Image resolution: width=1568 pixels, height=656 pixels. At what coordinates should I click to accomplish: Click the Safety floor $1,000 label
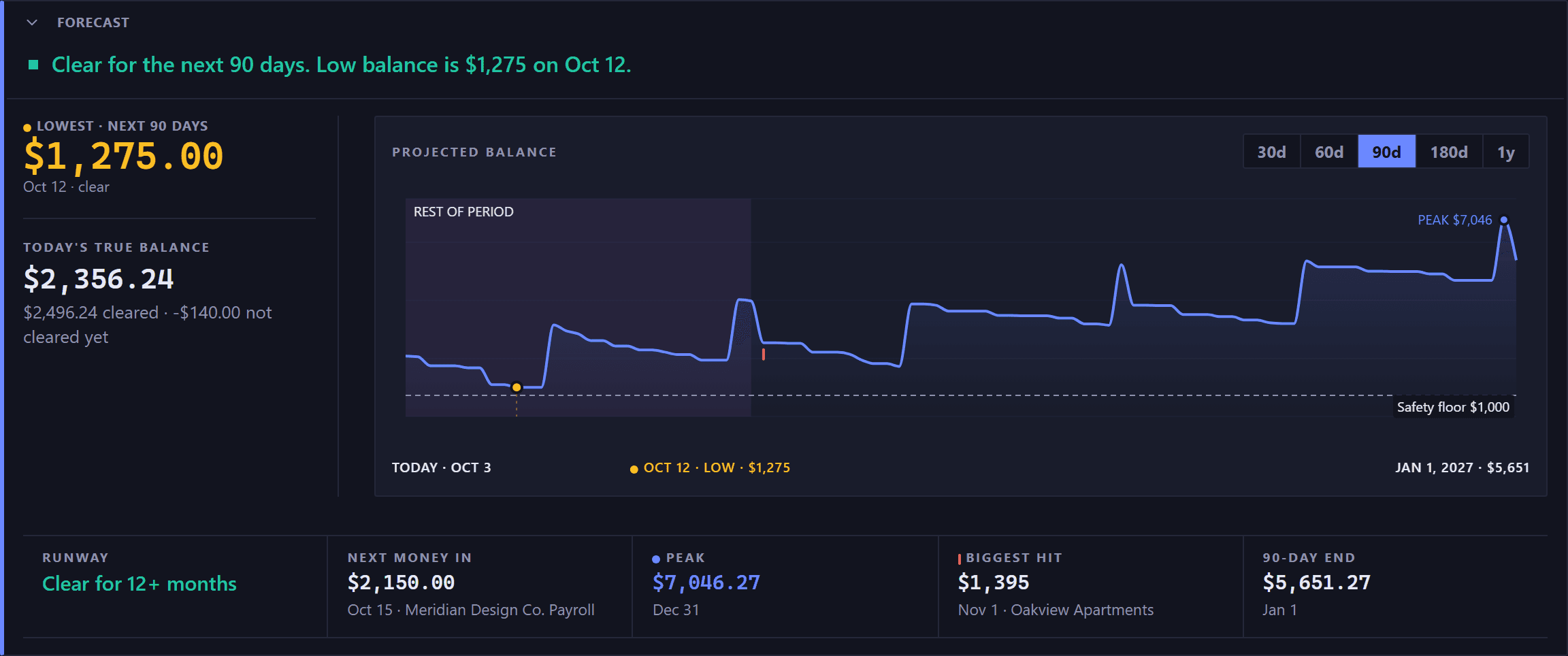(1453, 407)
